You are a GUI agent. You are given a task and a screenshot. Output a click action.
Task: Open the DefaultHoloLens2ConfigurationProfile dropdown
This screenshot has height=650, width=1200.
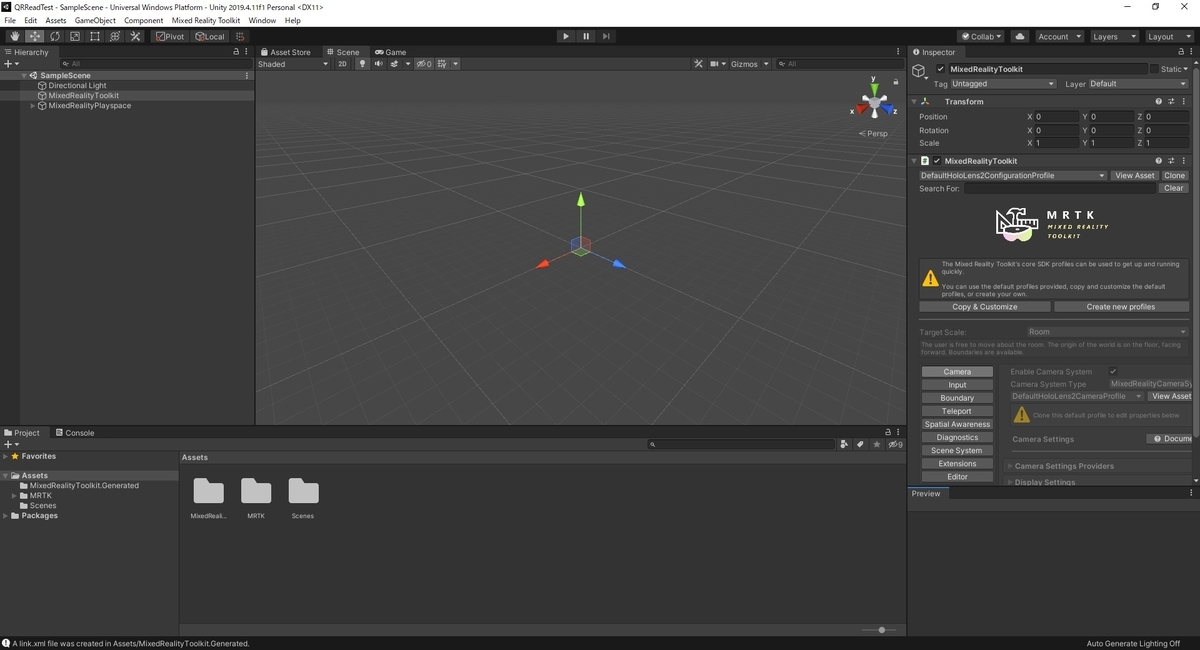pos(1012,175)
